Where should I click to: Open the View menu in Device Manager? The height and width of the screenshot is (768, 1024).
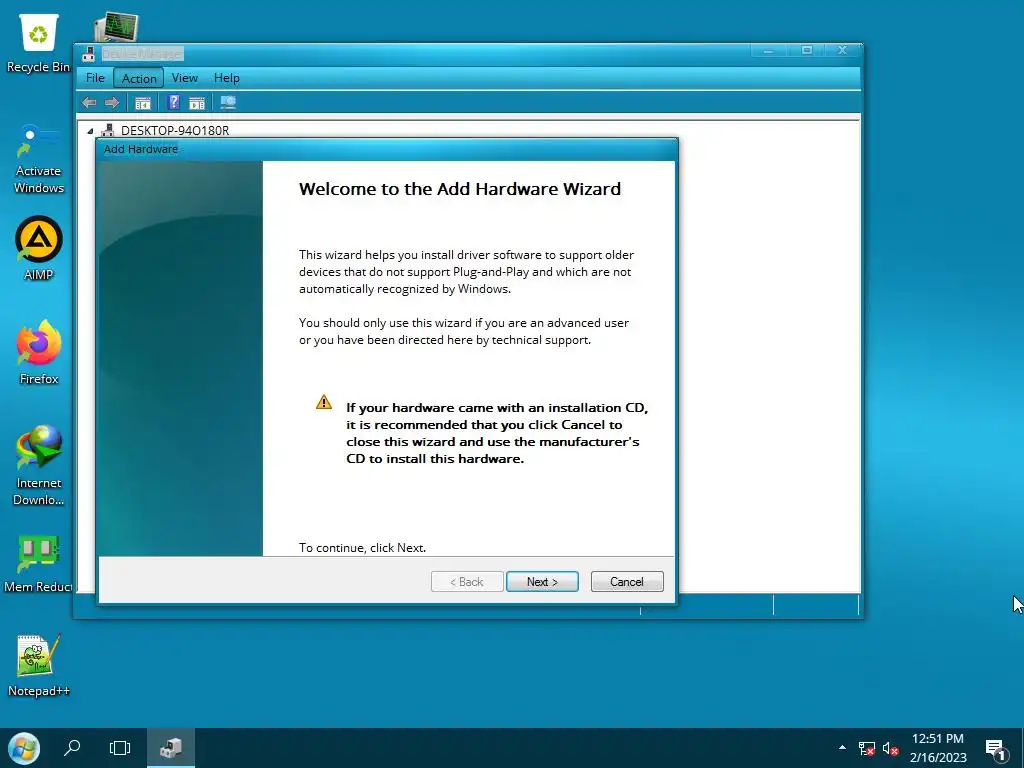184,78
